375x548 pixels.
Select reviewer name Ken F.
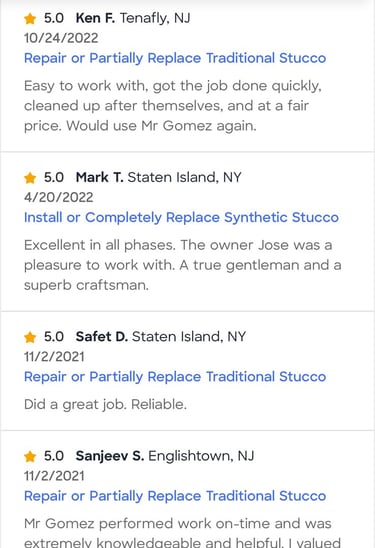(95, 18)
